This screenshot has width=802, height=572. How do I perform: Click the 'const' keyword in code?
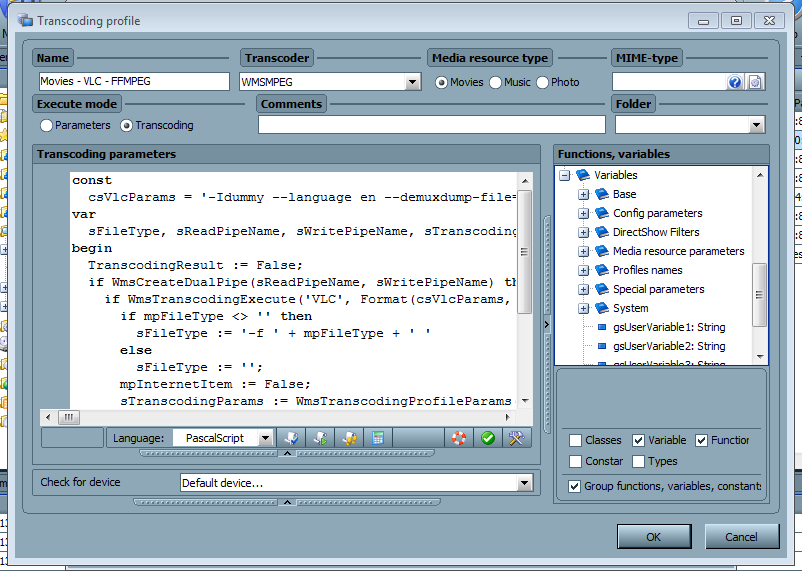click(92, 181)
